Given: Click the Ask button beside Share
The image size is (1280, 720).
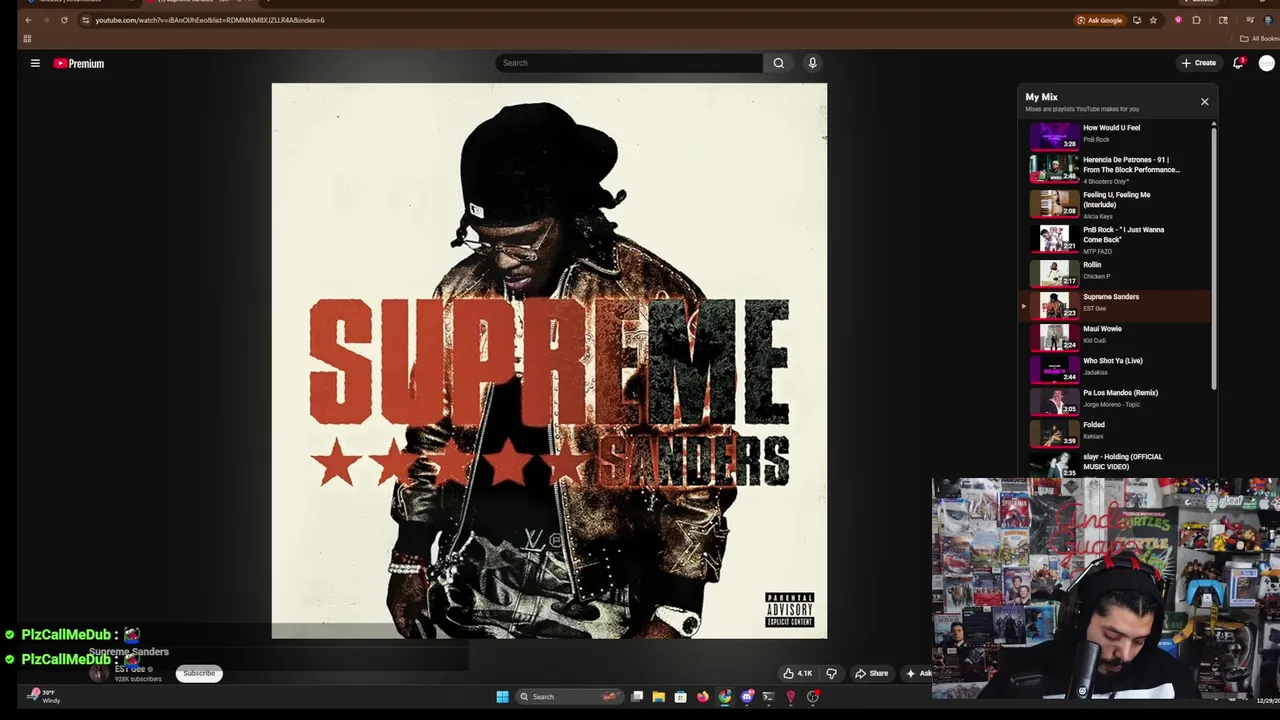Looking at the screenshot, I should tap(918, 674).
